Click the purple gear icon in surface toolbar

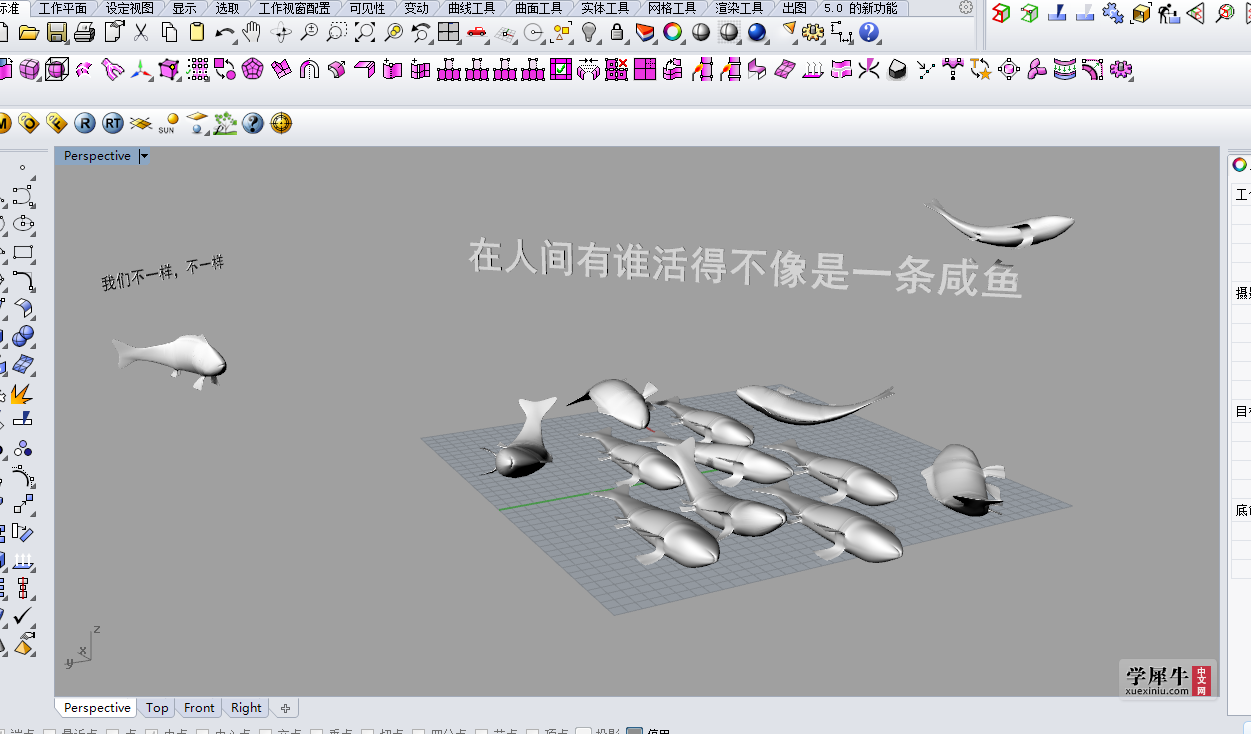tap(1121, 69)
